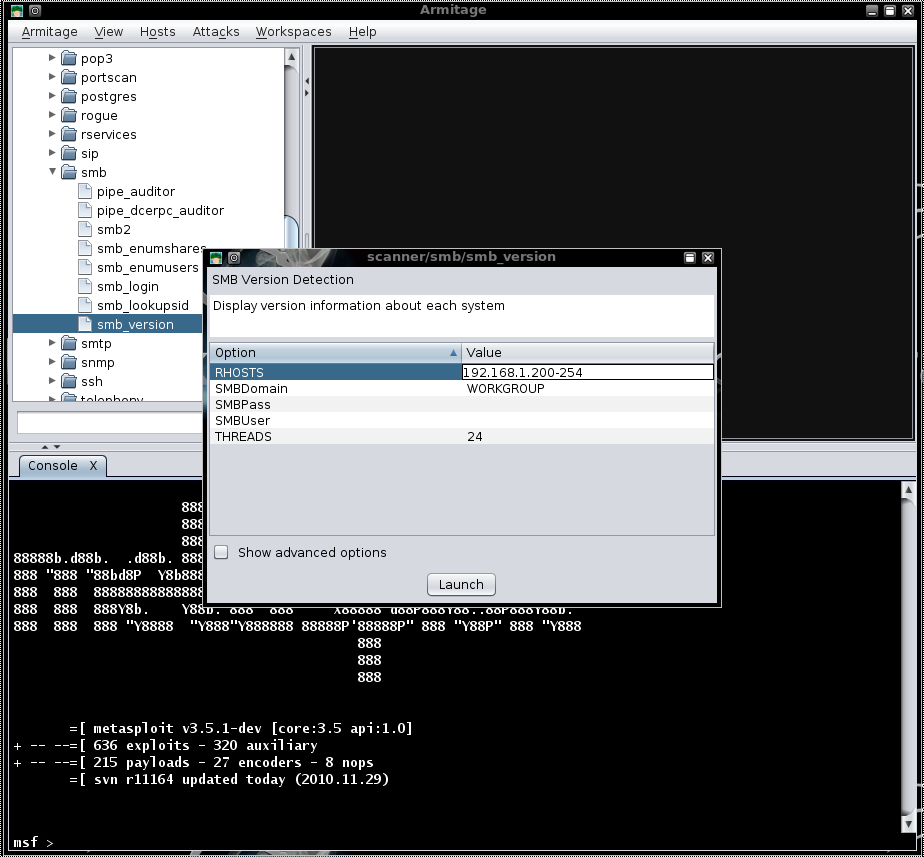The height and width of the screenshot is (857, 924).
Task: Click the ssh folder icon
Action: (69, 381)
